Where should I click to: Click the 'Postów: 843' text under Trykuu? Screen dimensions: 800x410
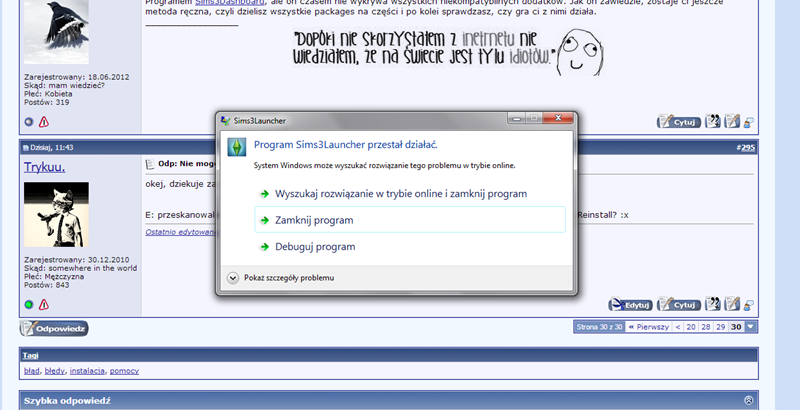click(46, 285)
